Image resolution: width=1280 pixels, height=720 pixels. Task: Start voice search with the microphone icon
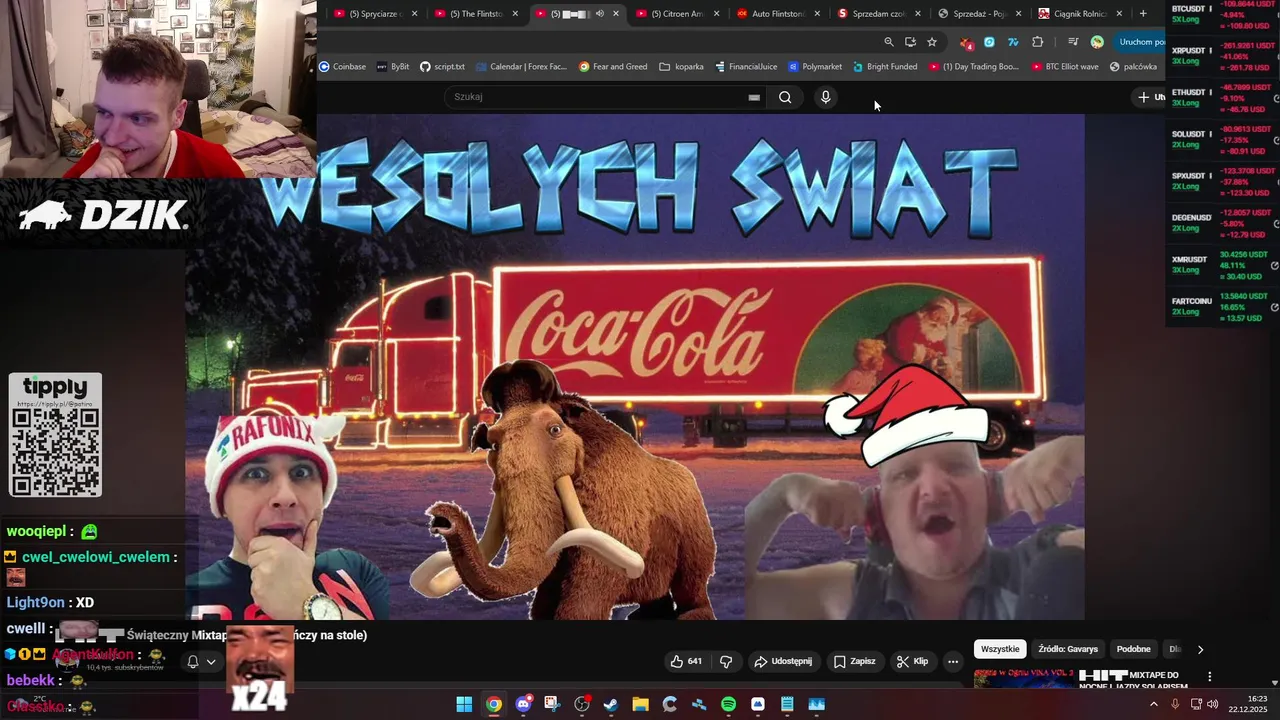point(825,97)
